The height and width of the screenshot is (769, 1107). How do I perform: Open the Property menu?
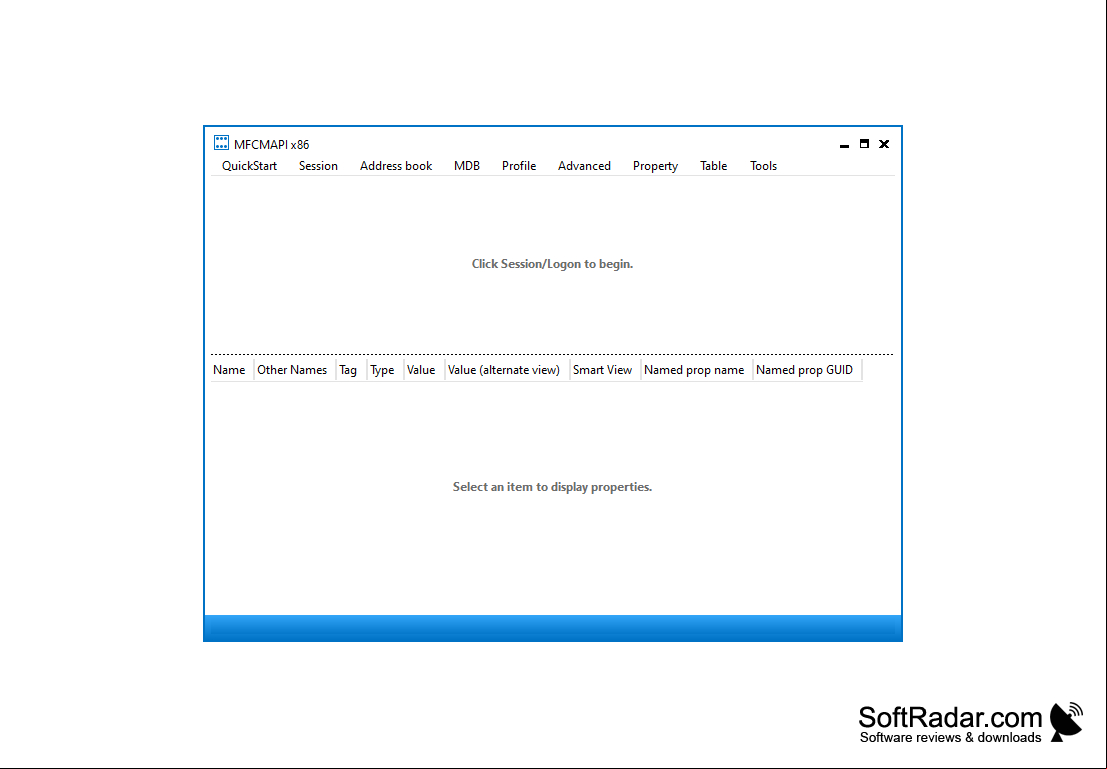[x=655, y=166]
